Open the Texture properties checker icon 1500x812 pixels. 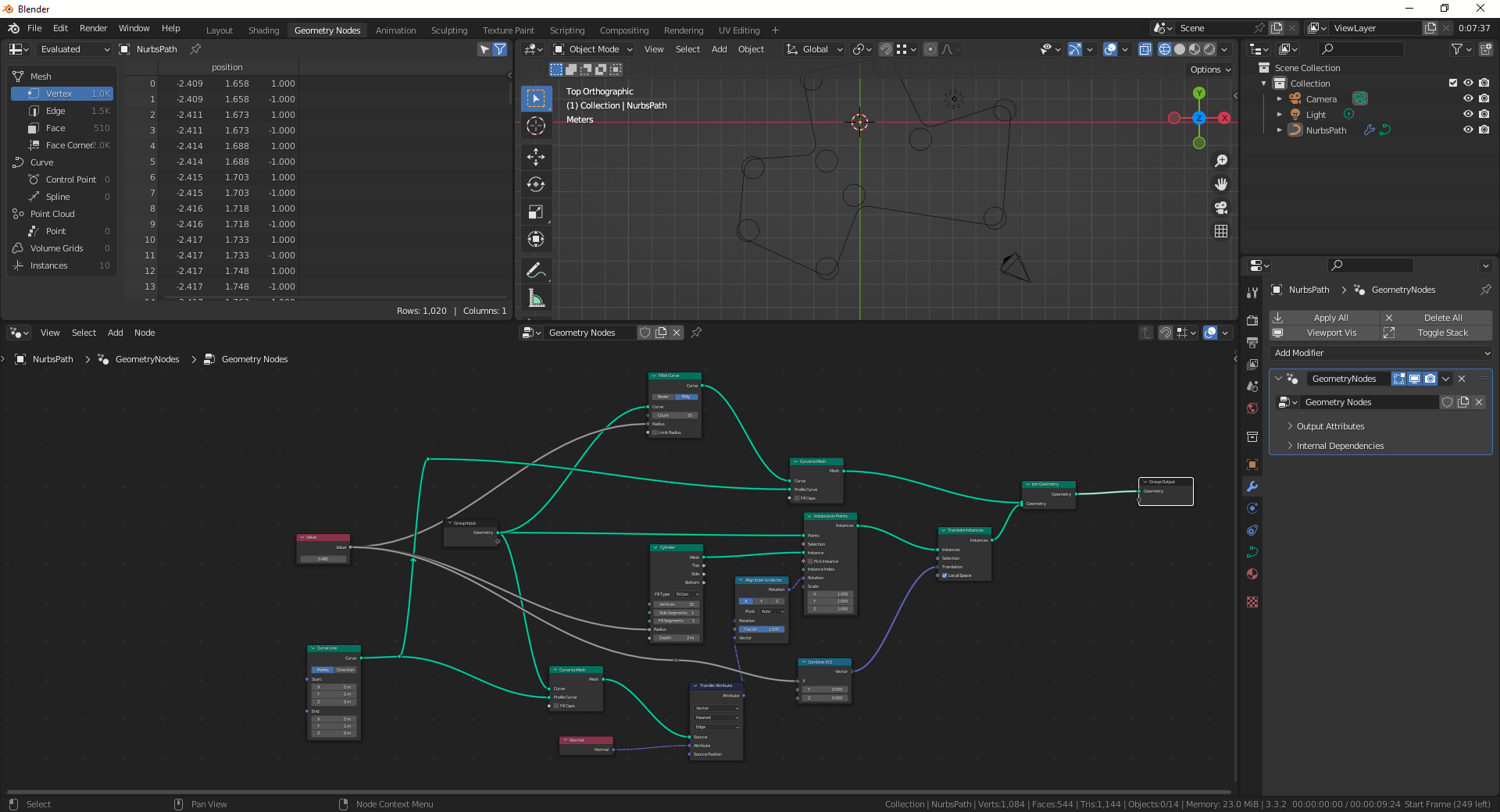(x=1252, y=602)
